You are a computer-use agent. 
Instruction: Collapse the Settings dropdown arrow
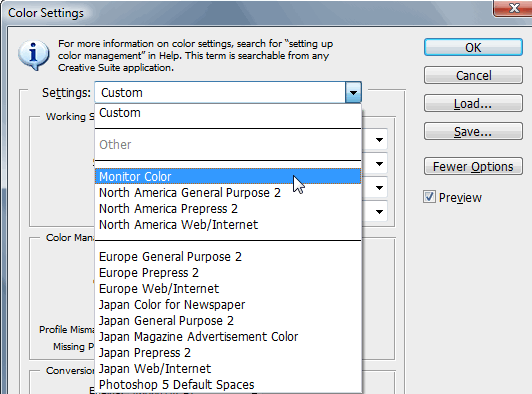pos(353,92)
